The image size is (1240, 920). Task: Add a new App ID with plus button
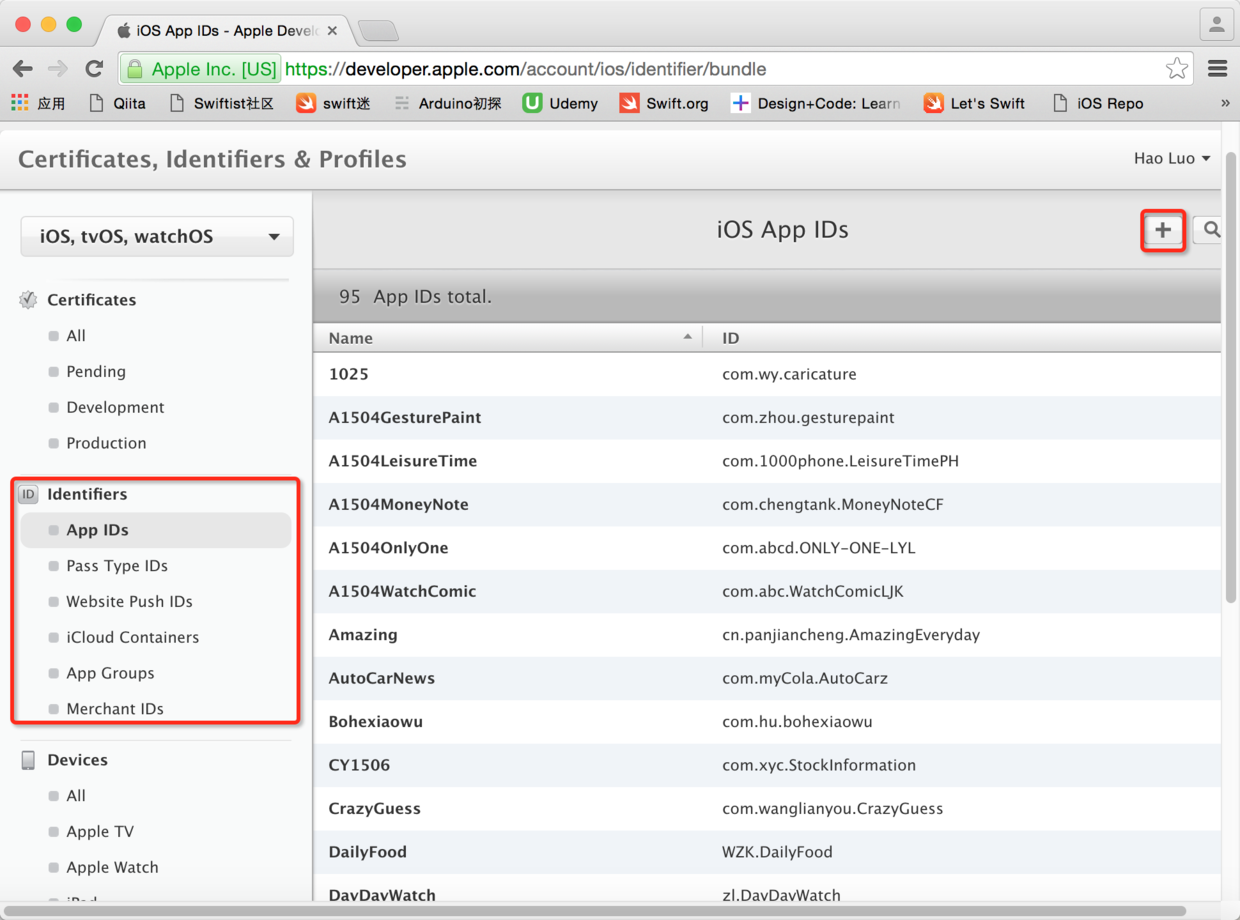1163,230
